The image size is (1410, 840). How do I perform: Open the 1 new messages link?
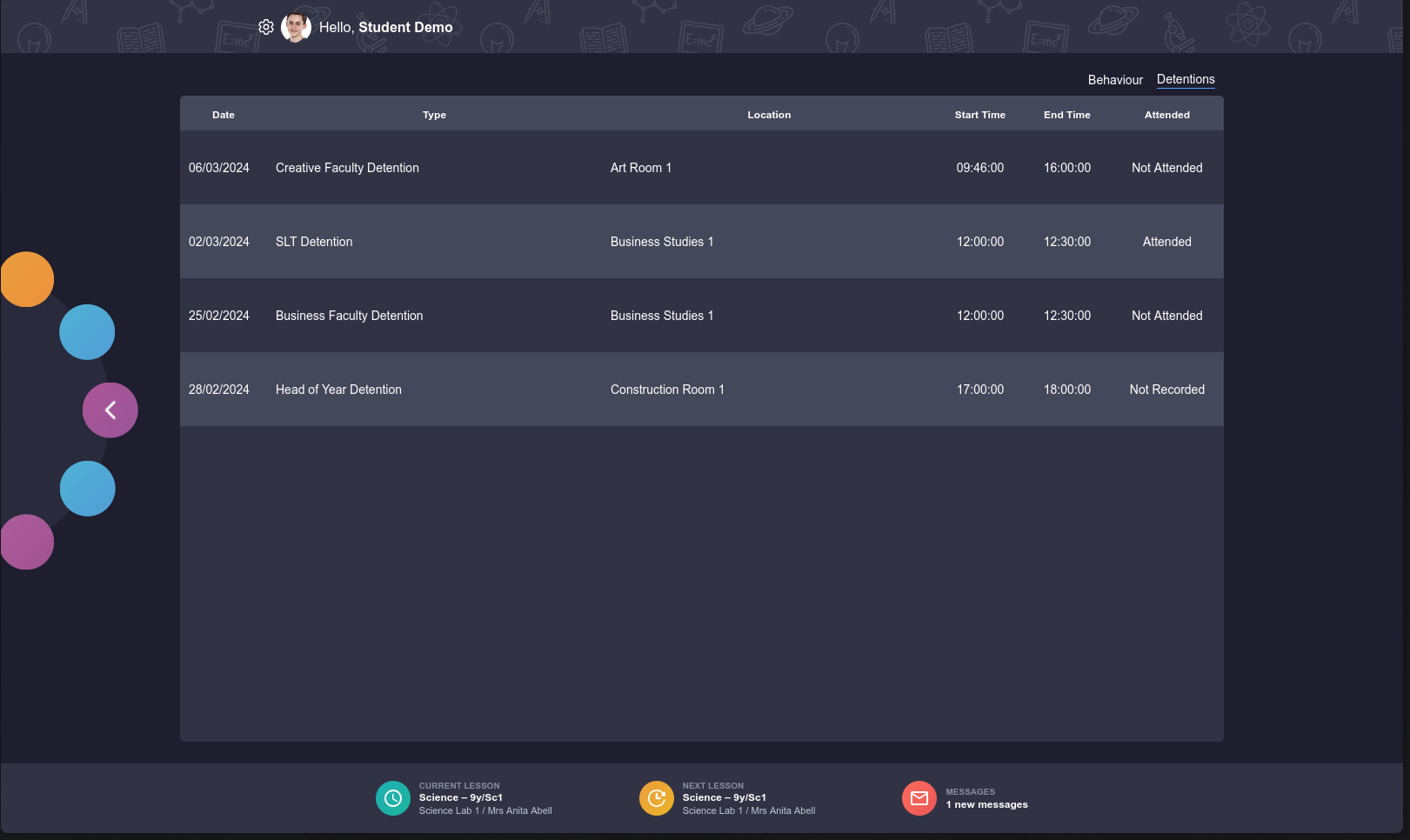click(986, 804)
